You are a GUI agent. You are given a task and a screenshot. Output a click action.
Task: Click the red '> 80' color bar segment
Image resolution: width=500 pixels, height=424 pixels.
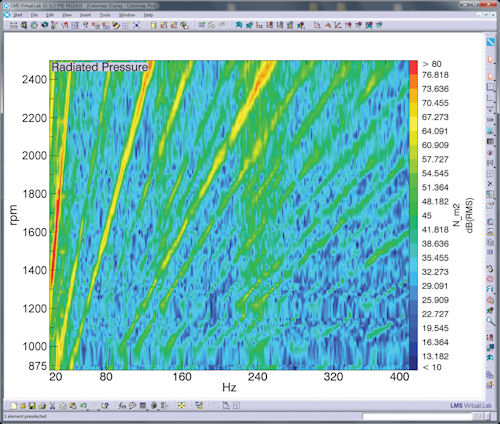(413, 67)
